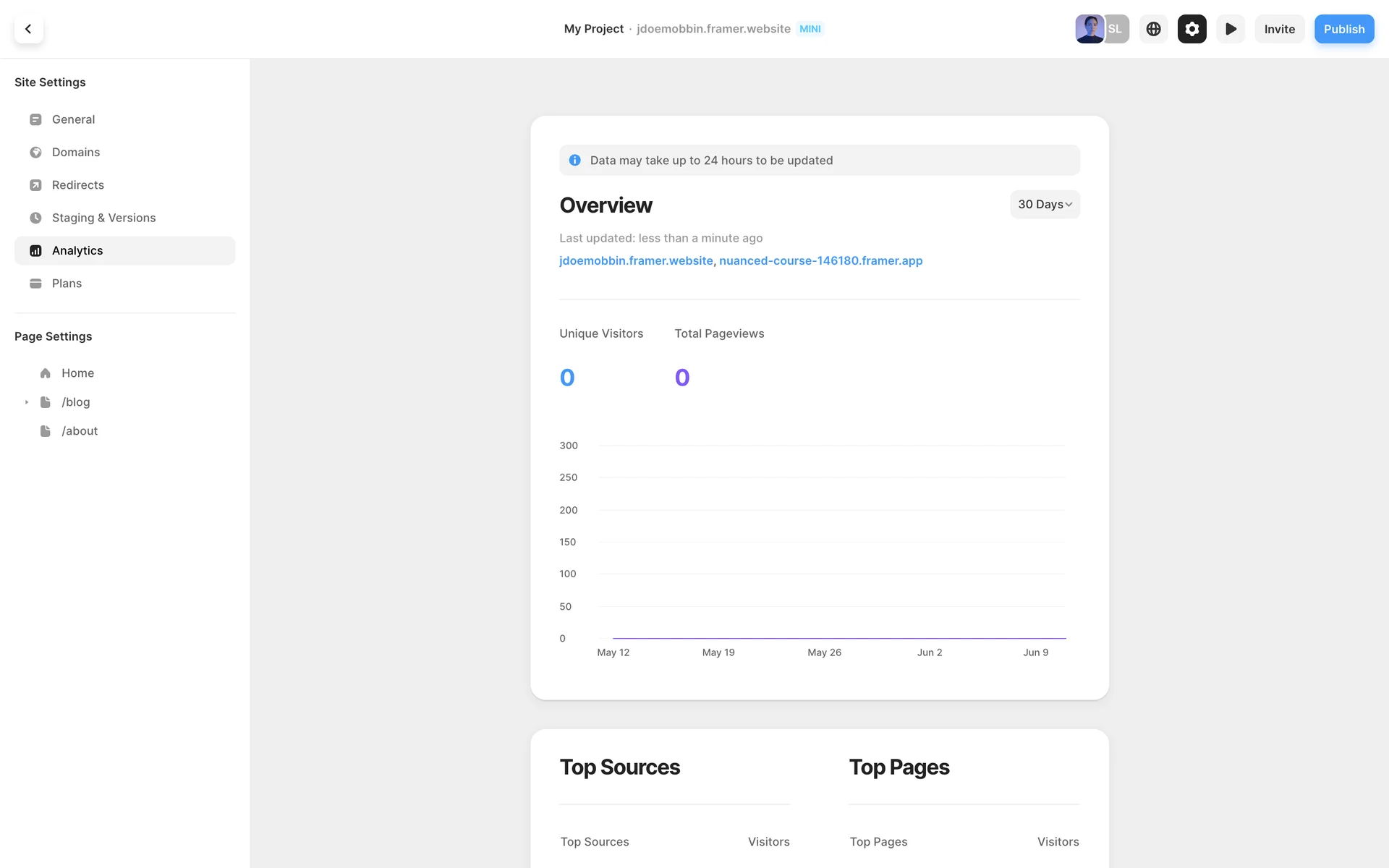Open the Redirects section
The image size is (1389, 868).
point(78,185)
